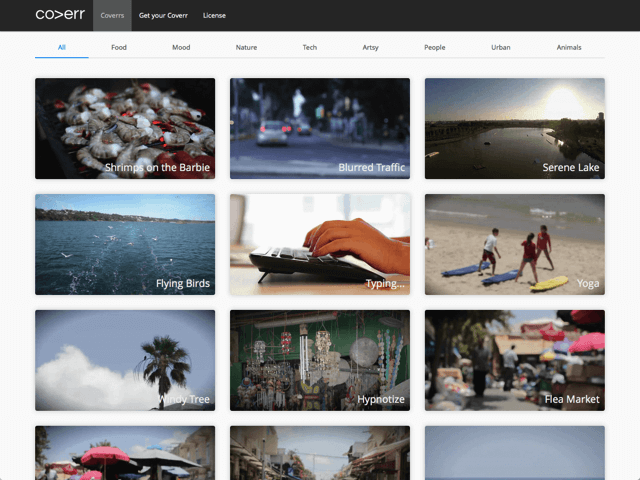Switch to the Nature tab

click(x=246, y=47)
